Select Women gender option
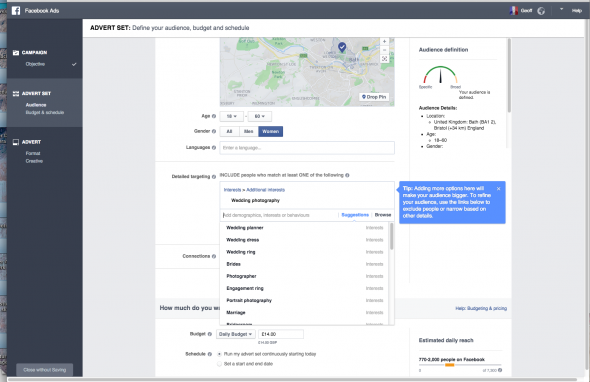The width and height of the screenshot is (590, 382). [x=271, y=131]
